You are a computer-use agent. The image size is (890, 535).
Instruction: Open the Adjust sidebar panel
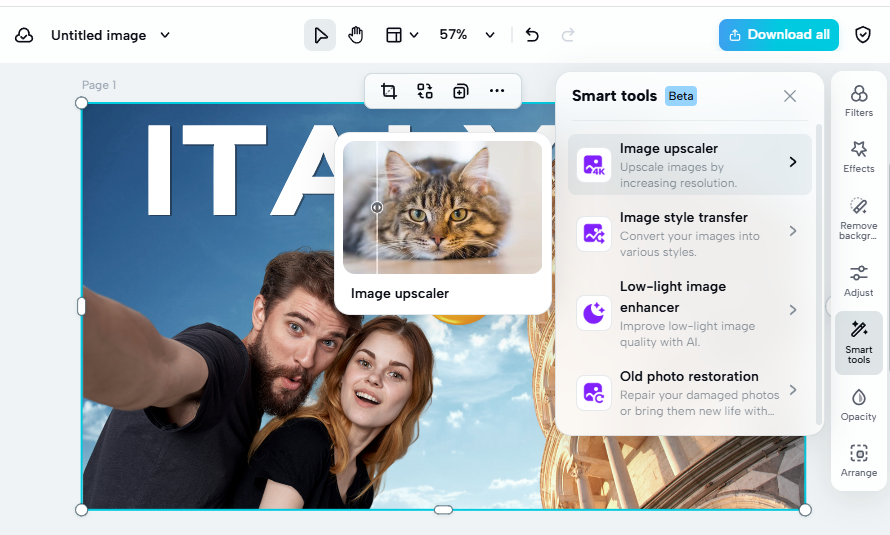pos(859,281)
